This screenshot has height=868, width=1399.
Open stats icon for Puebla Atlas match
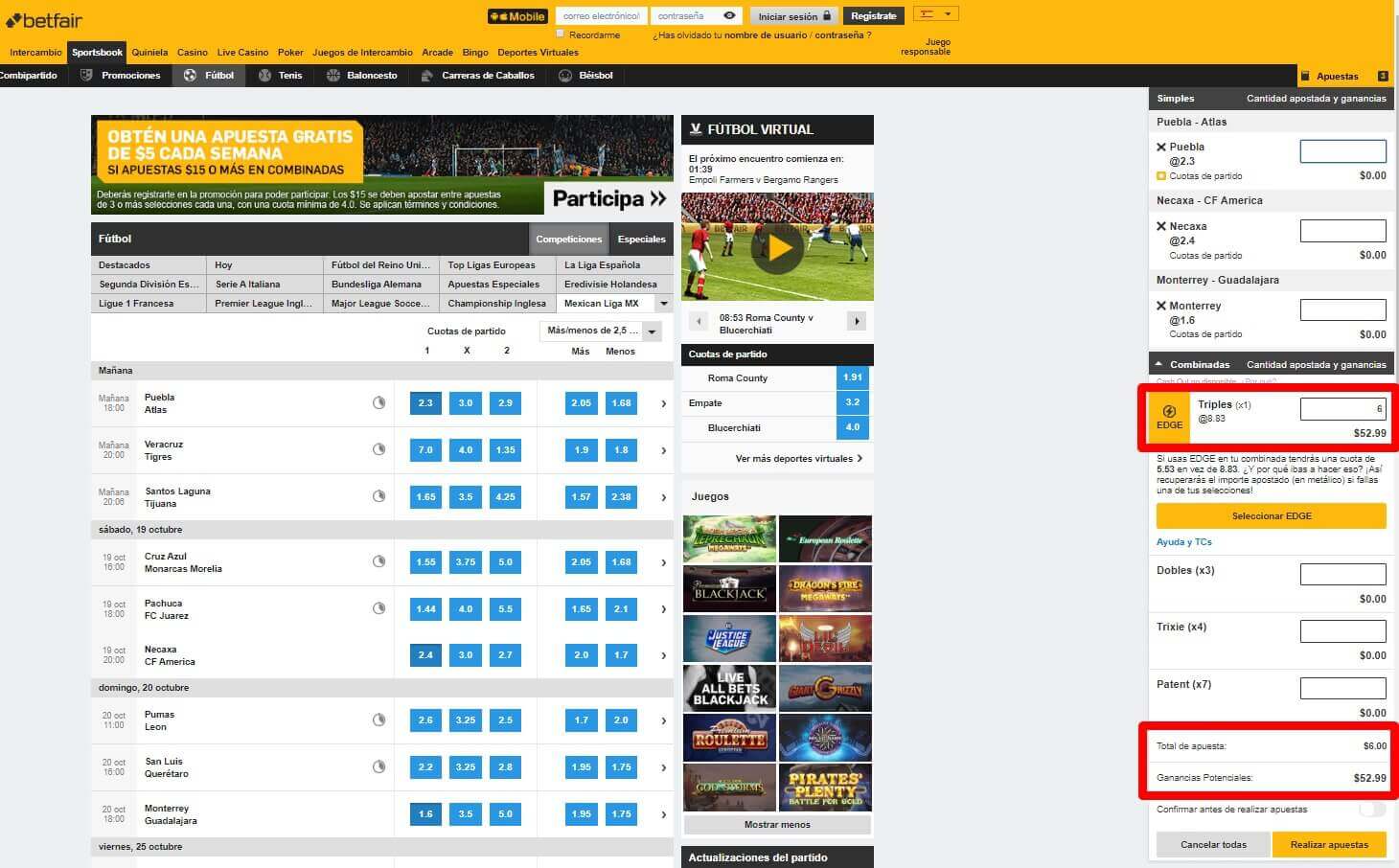click(x=379, y=403)
